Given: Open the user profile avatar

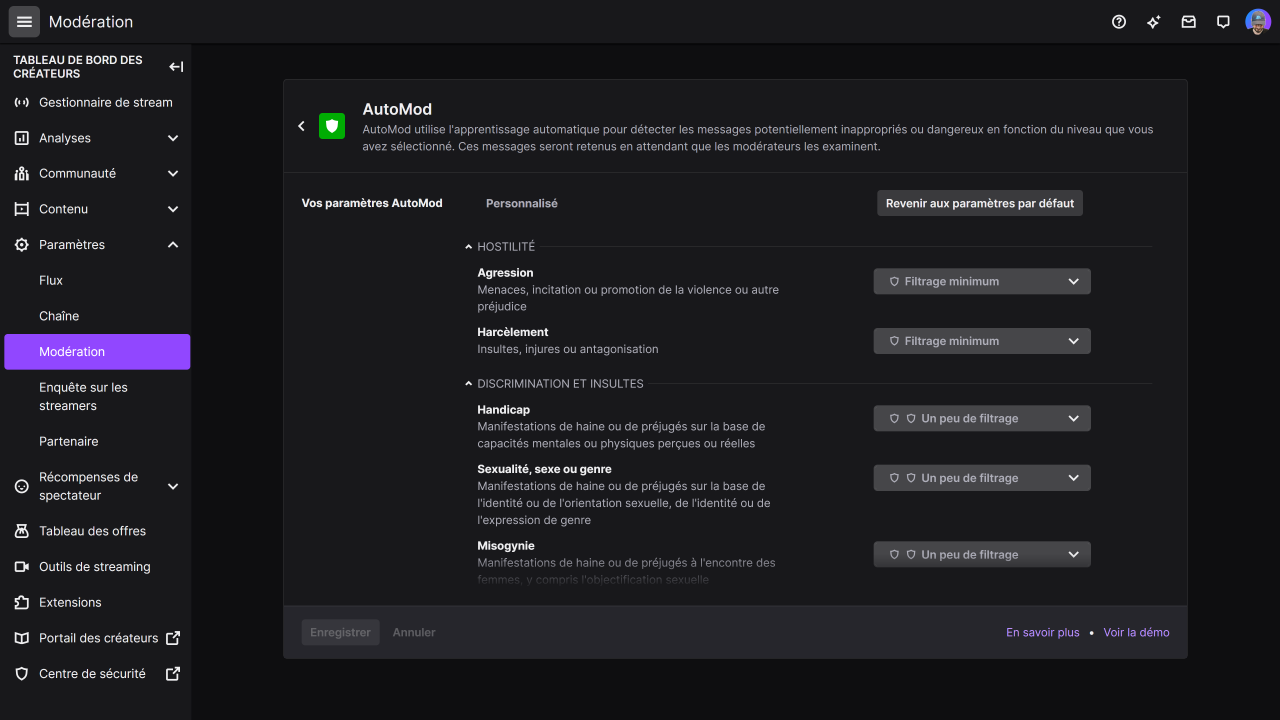Looking at the screenshot, I should [1257, 22].
